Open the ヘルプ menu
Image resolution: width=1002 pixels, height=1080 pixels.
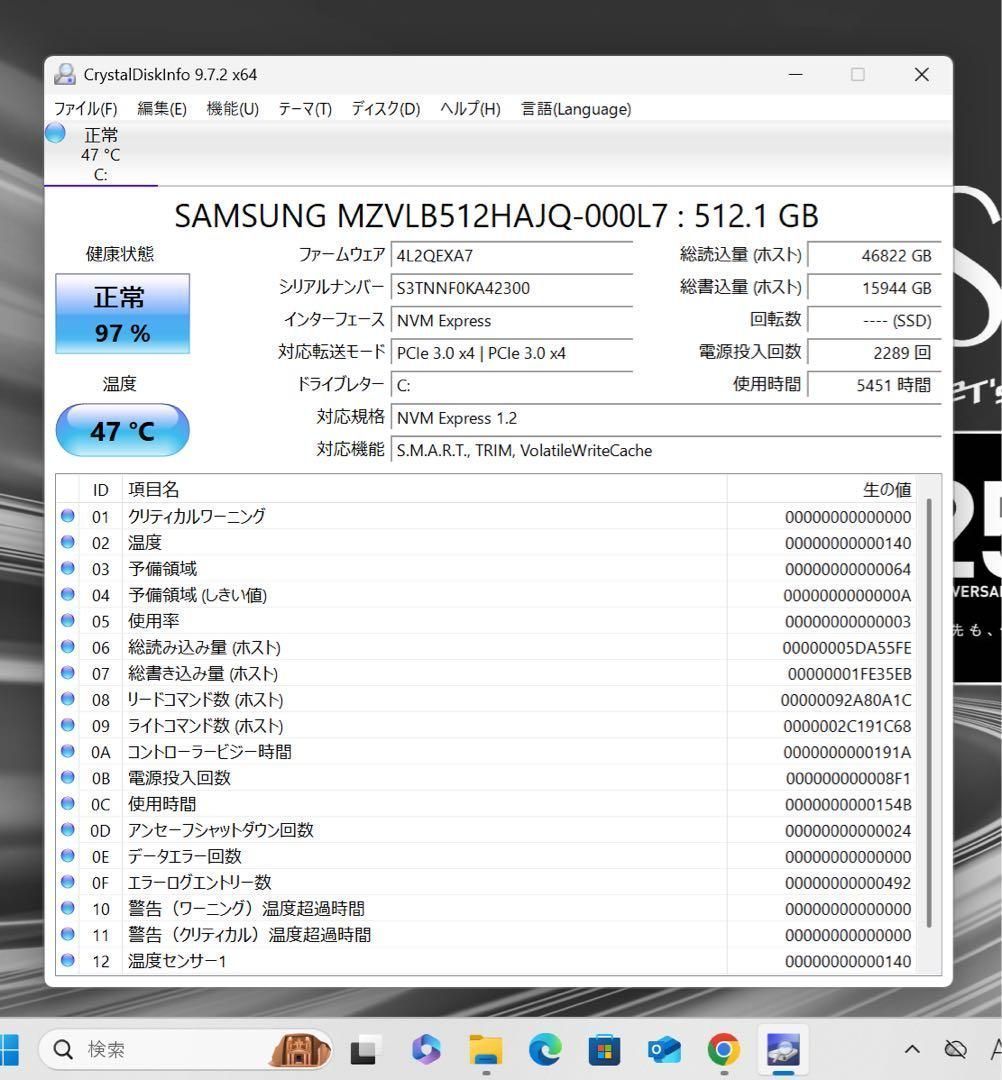coord(468,109)
